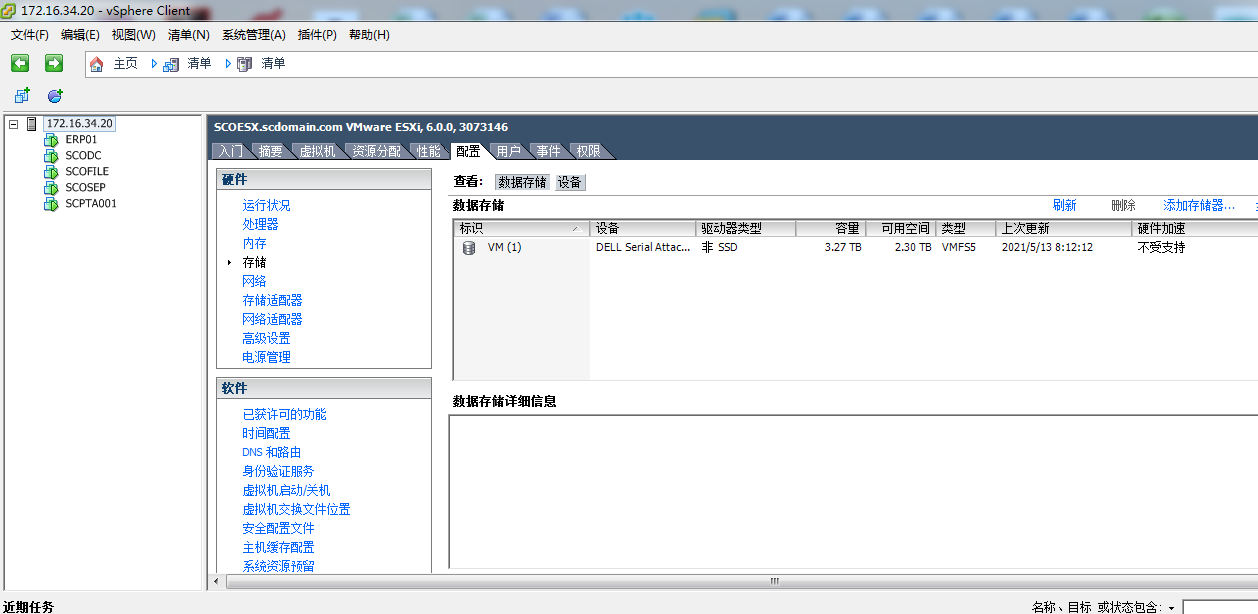This screenshot has width=1258, height=614.
Task: Open the 清单(N) menu
Action: click(x=189, y=35)
